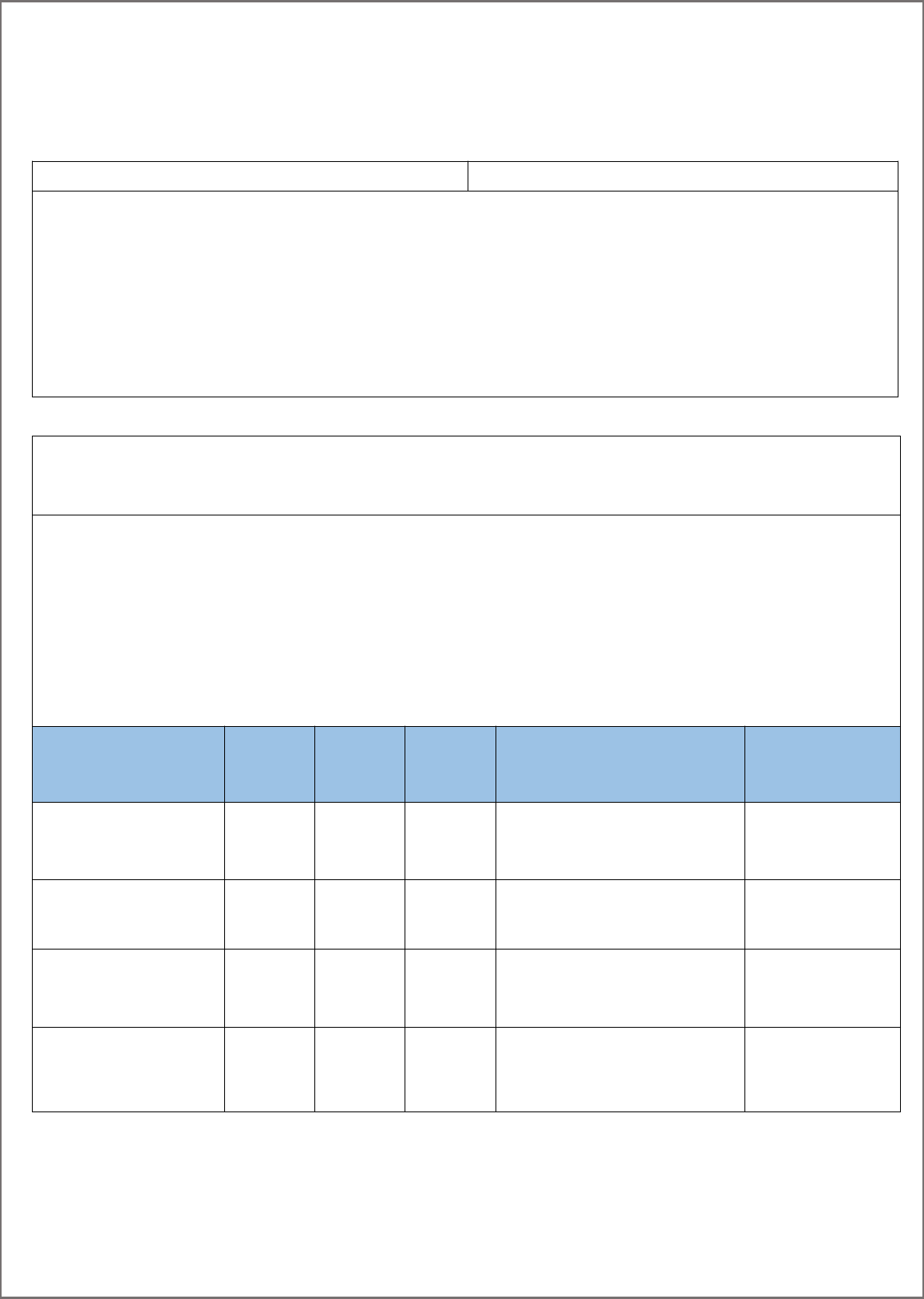The width and height of the screenshot is (924, 1299).
Task: Click first-column cell in first white row
Action: [x=128, y=840]
